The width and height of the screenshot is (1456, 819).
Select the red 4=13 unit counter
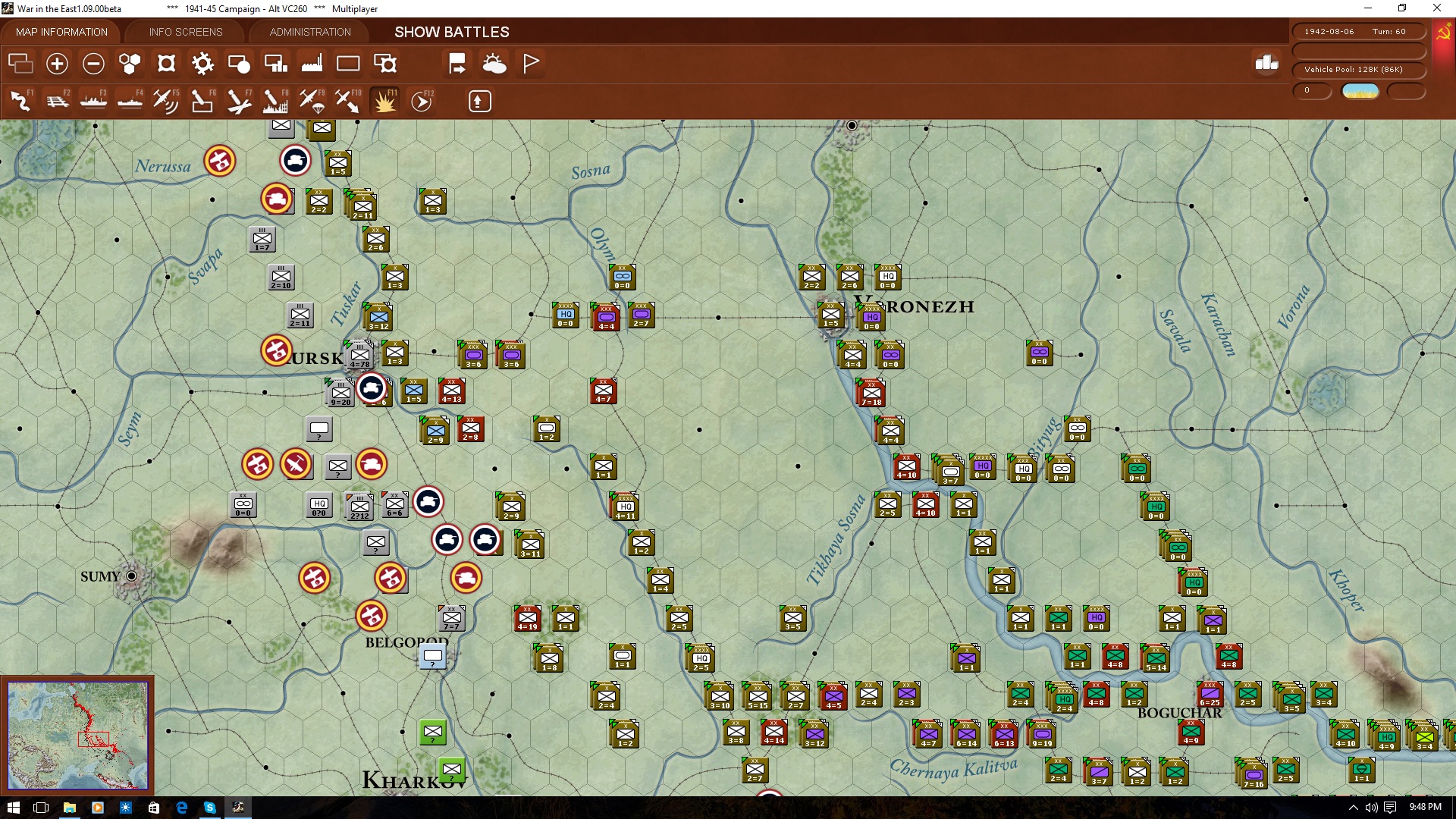(x=451, y=391)
